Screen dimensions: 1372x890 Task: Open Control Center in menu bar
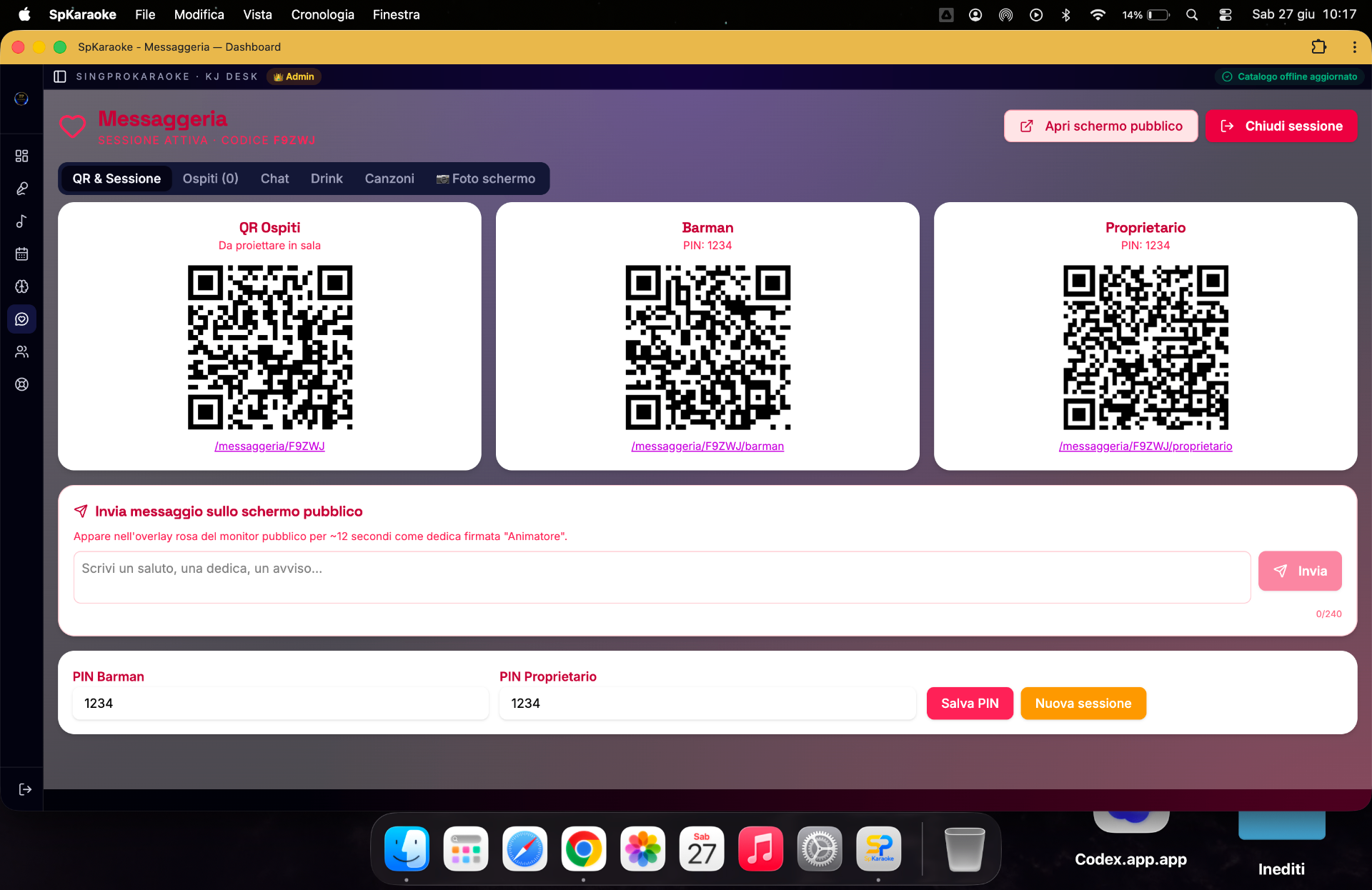tap(1225, 14)
